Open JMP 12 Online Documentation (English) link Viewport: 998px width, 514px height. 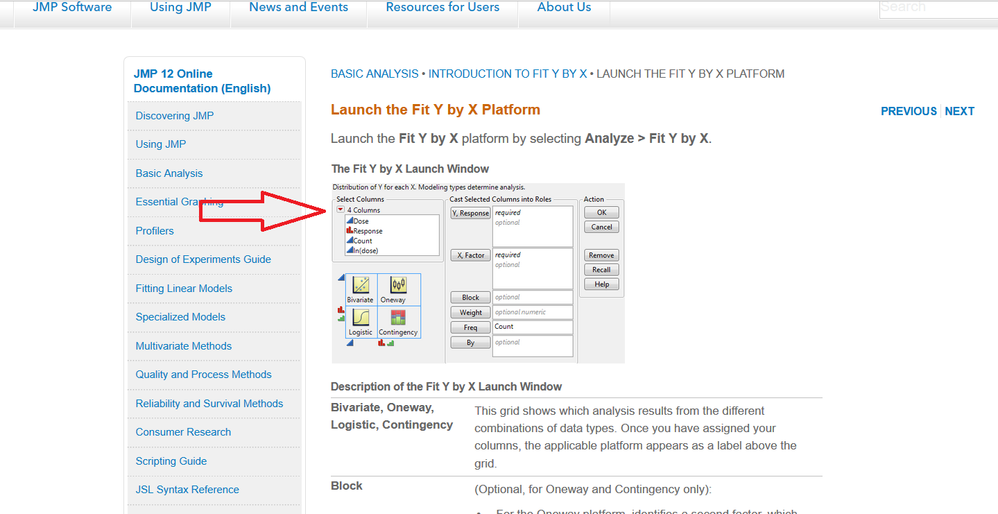202,81
